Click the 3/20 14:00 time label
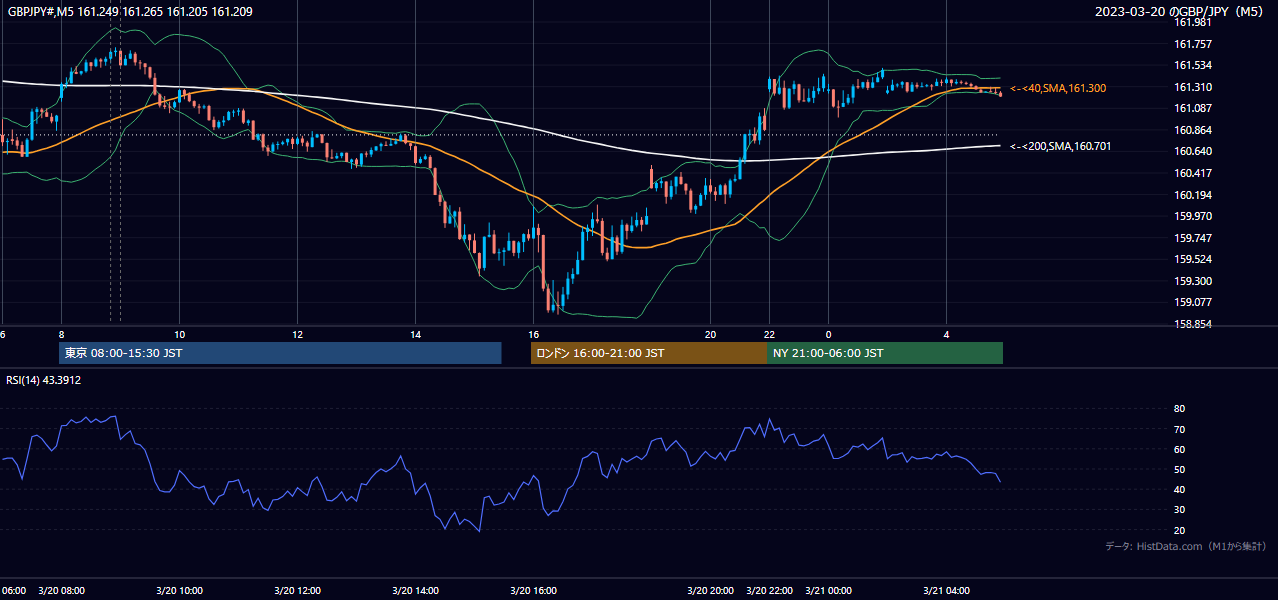This screenshot has height=600, width=1278. (415, 591)
